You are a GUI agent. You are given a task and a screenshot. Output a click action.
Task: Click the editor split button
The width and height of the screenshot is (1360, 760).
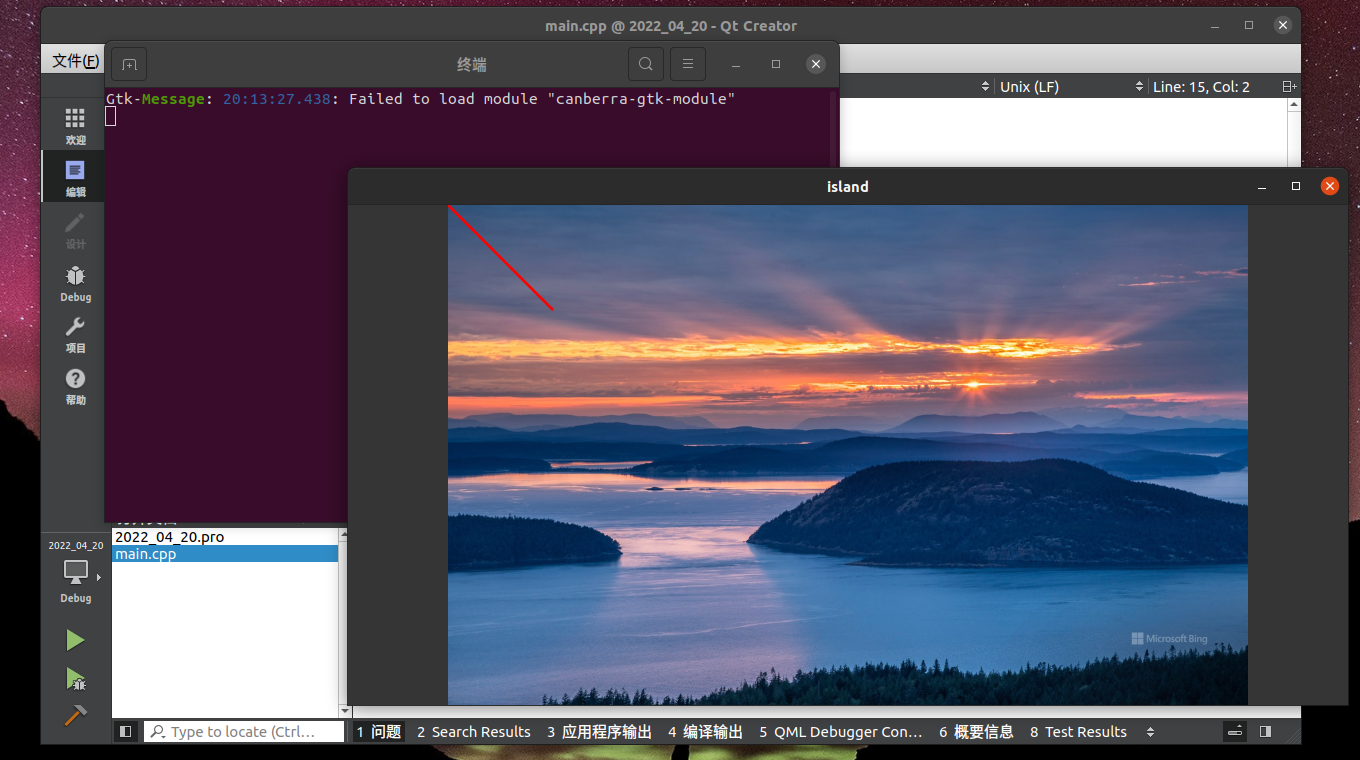1289,87
